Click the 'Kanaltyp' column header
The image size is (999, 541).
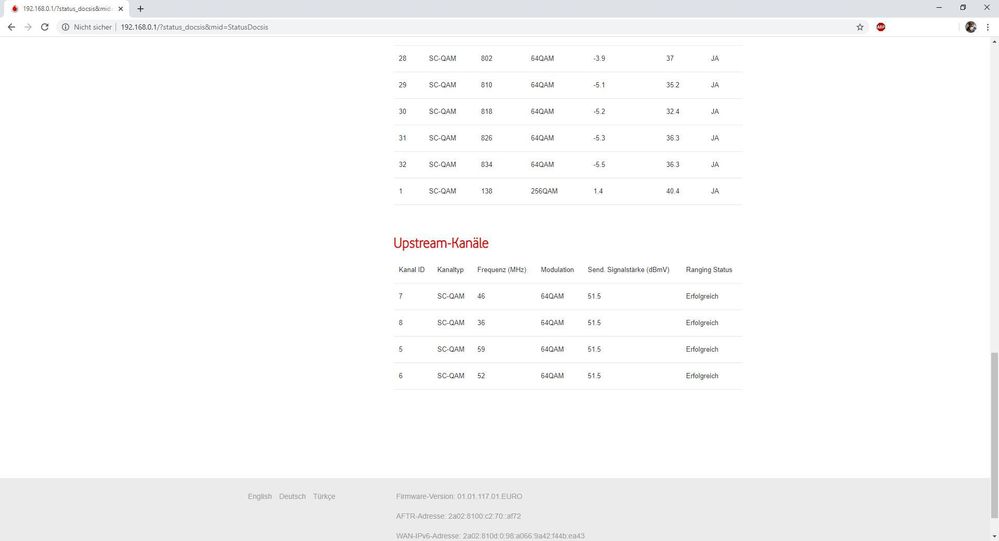[450, 270]
